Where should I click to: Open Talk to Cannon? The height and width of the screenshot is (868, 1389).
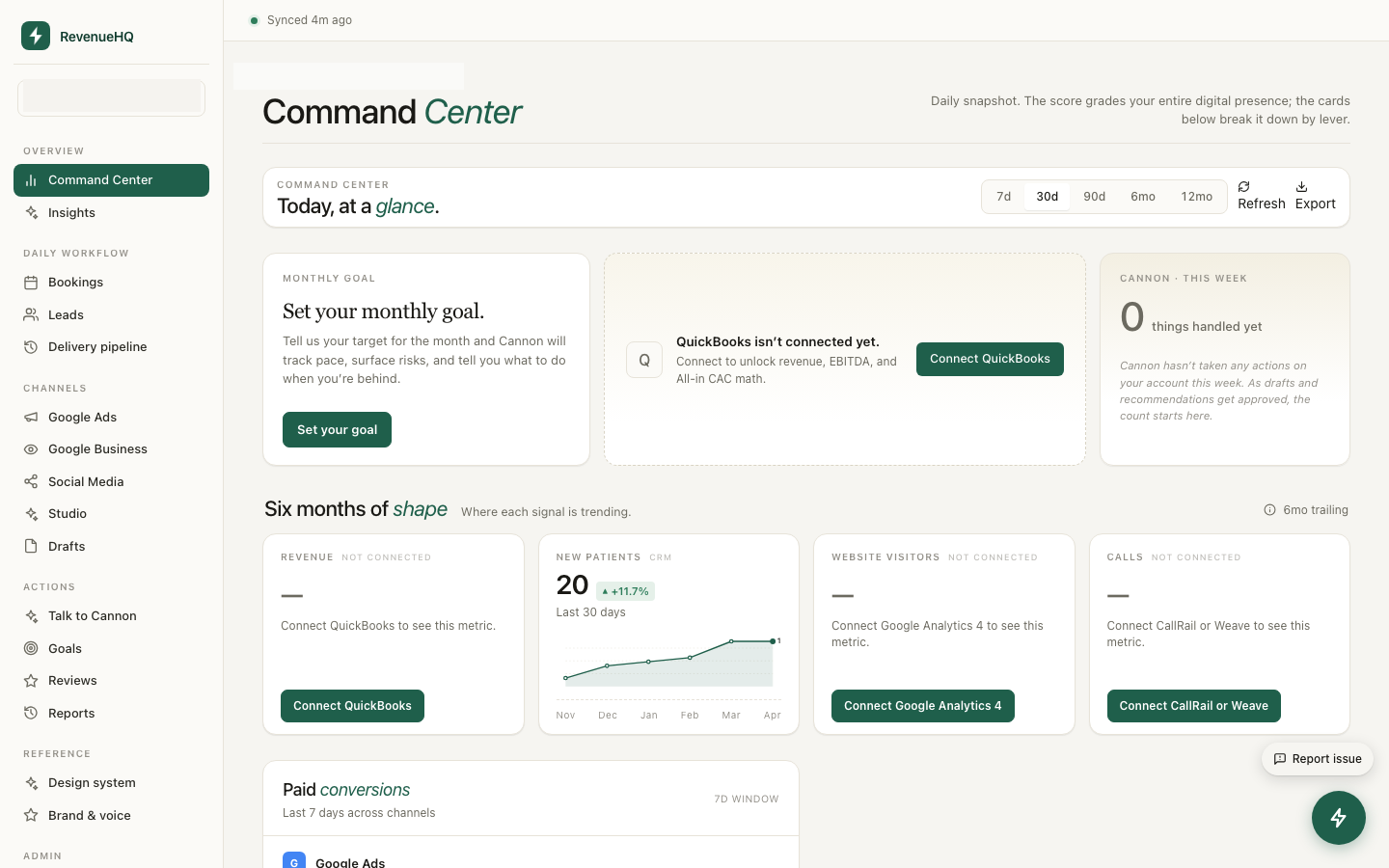(x=111, y=616)
